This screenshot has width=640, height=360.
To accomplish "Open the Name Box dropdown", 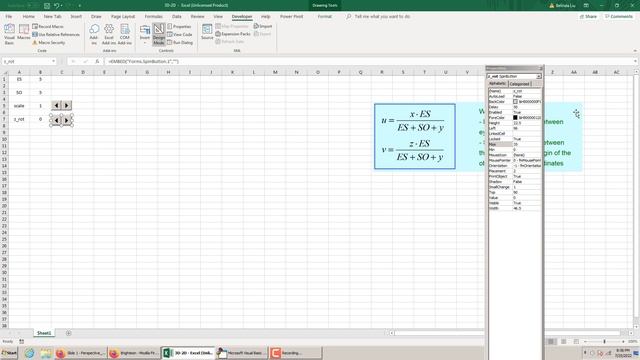I will (x=53, y=61).
